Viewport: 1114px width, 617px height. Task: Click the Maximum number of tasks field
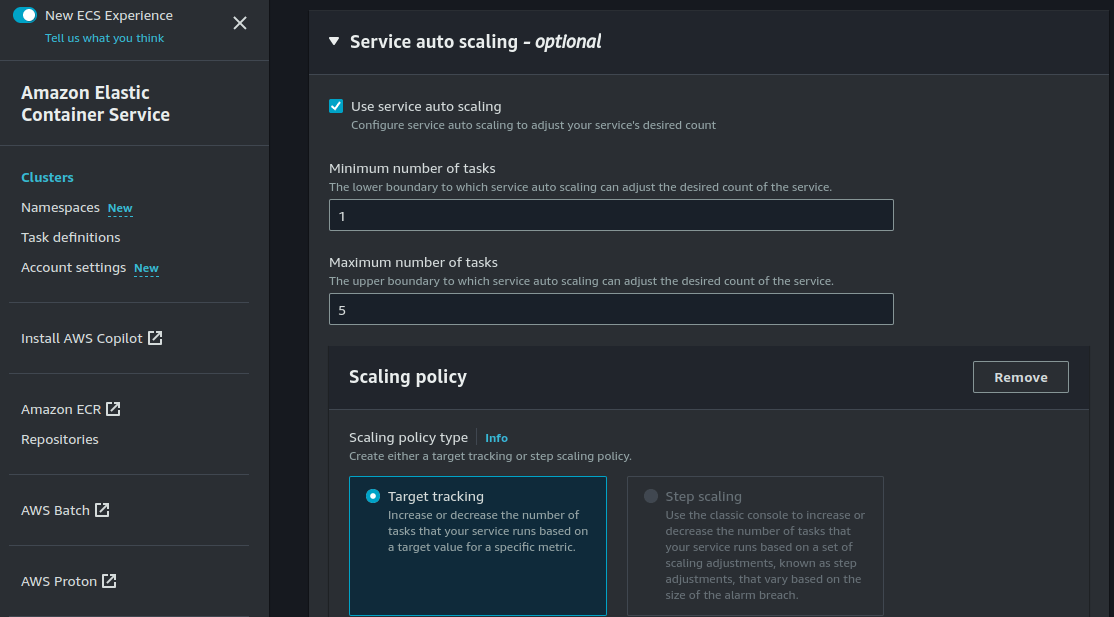pos(611,309)
